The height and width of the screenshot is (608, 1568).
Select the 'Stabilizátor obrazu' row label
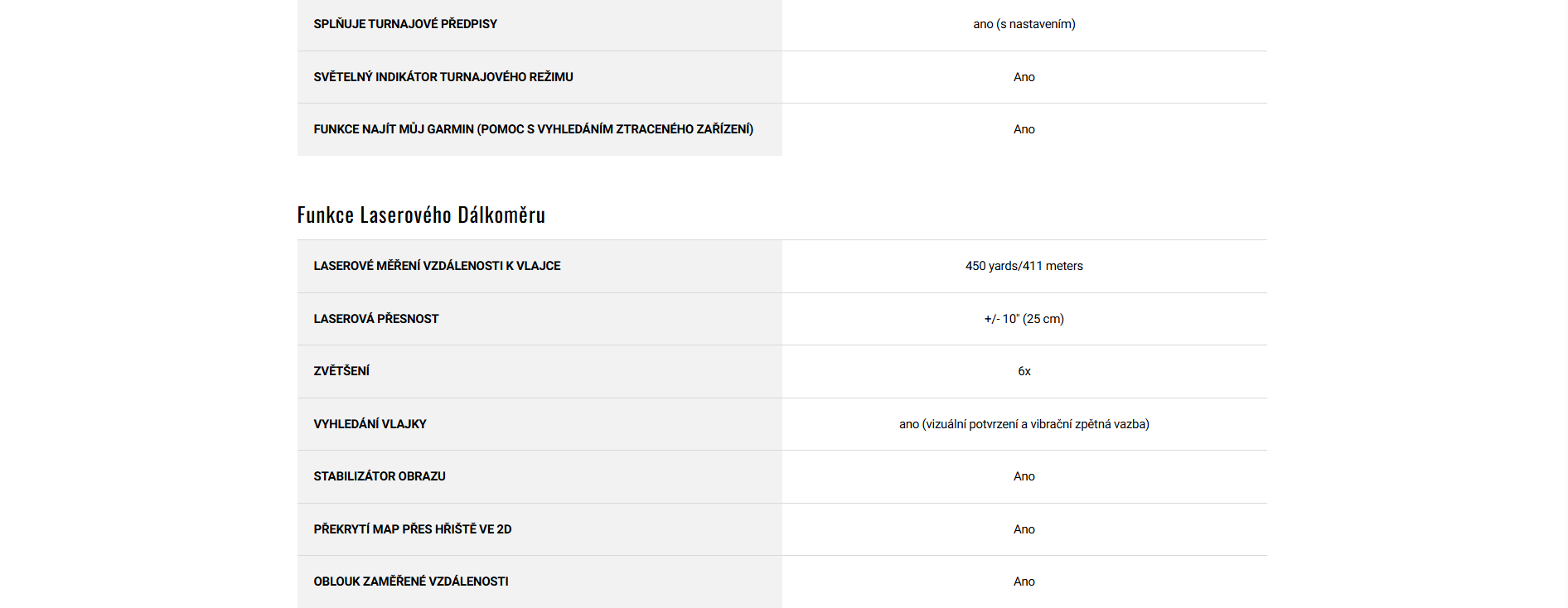[x=380, y=476]
